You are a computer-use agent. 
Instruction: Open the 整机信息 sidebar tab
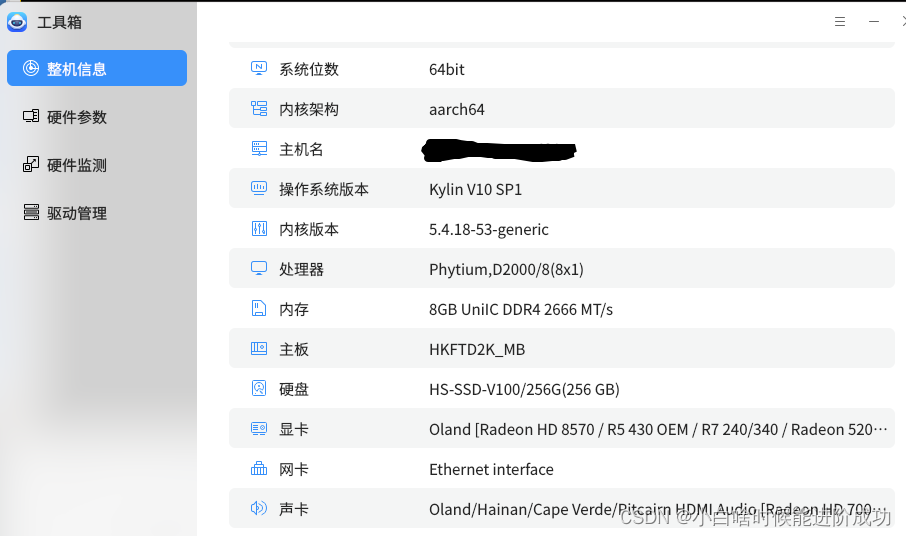pyautogui.click(x=97, y=68)
